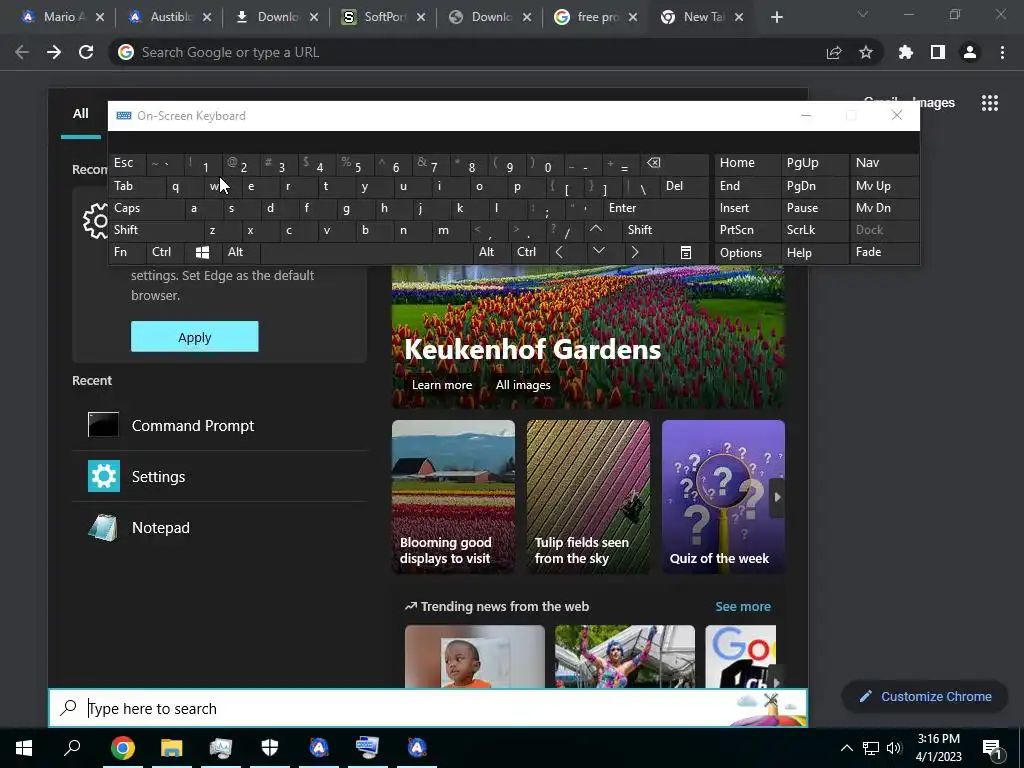The image size is (1024, 768).
Task: Toggle Chrome side panel
Action: 938,52
